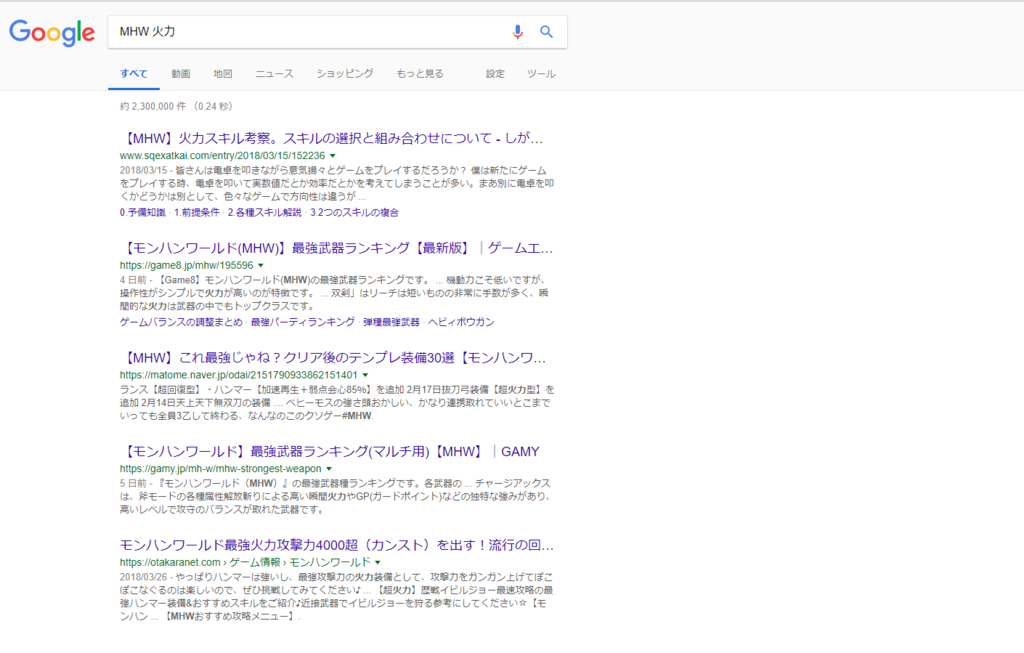Viewport: 1024px width, 653px height.
Task: Expand the もっと見る menu
Action: pos(420,74)
